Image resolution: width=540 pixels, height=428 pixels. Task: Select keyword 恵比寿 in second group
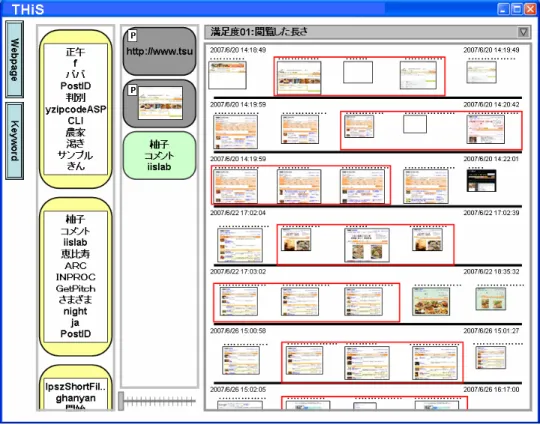click(x=75, y=254)
